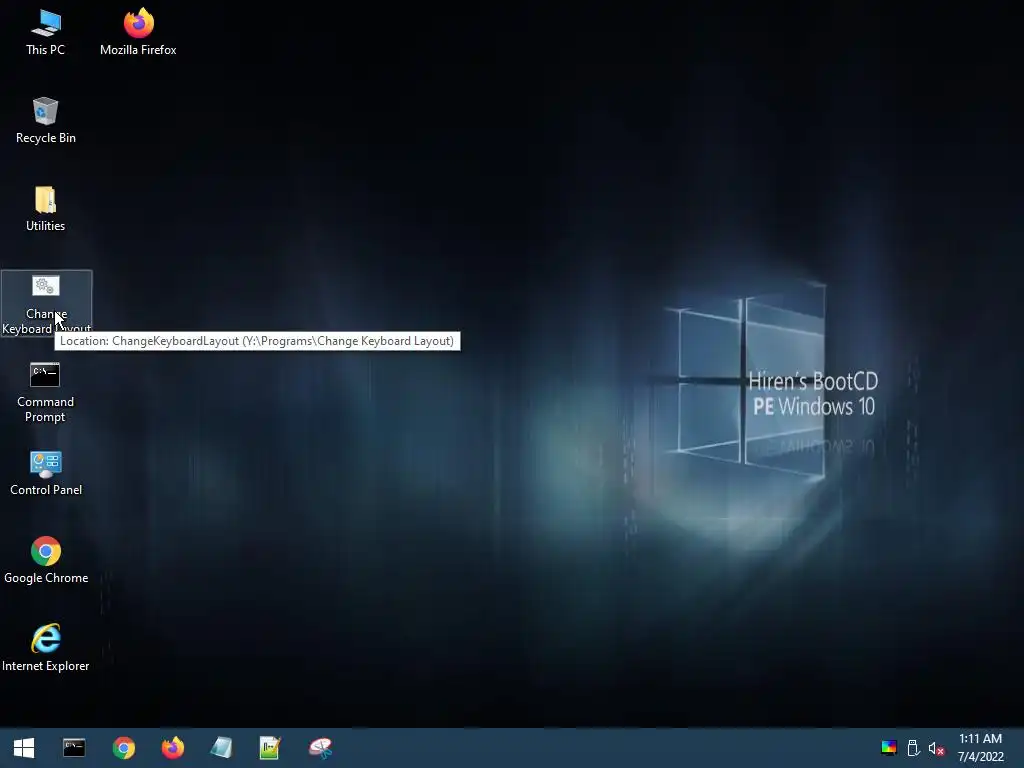Launch Command Prompt from the taskbar
This screenshot has width=1024, height=768.
(74, 748)
